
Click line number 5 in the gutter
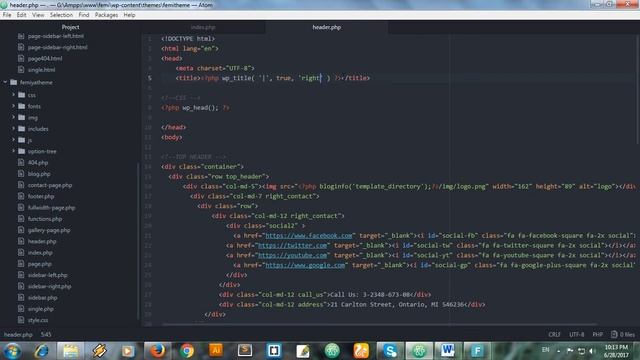150,78
